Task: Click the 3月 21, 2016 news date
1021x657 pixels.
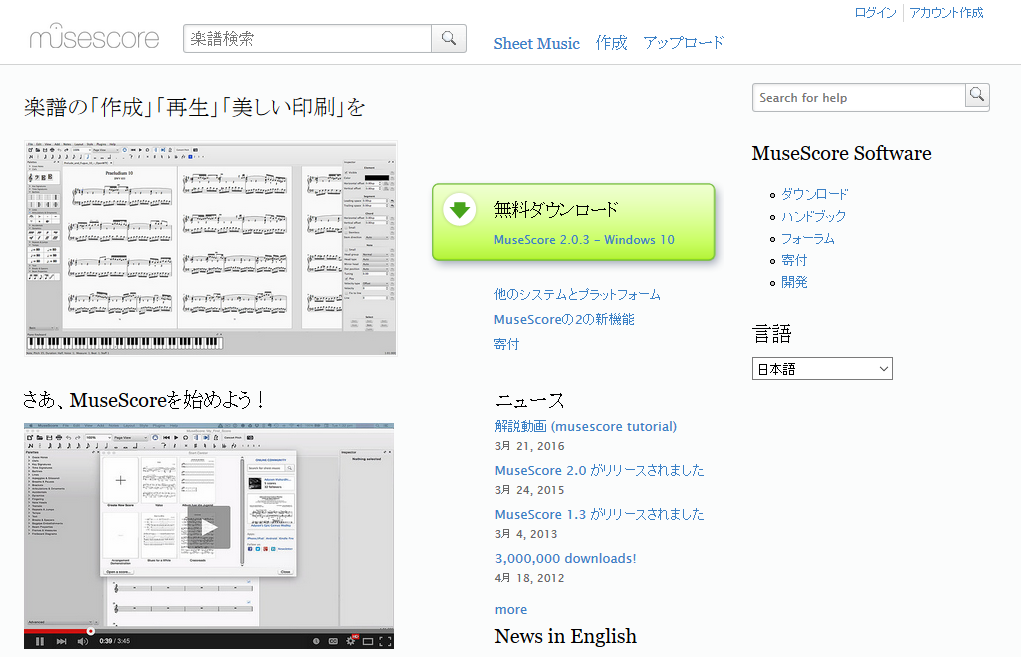Action: (529, 446)
